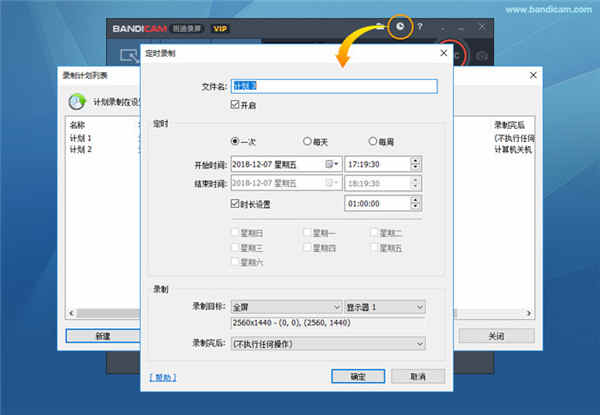The width and height of the screenshot is (600, 415).
Task: Close the 定时录制 dialog with the X
Action: (443, 53)
